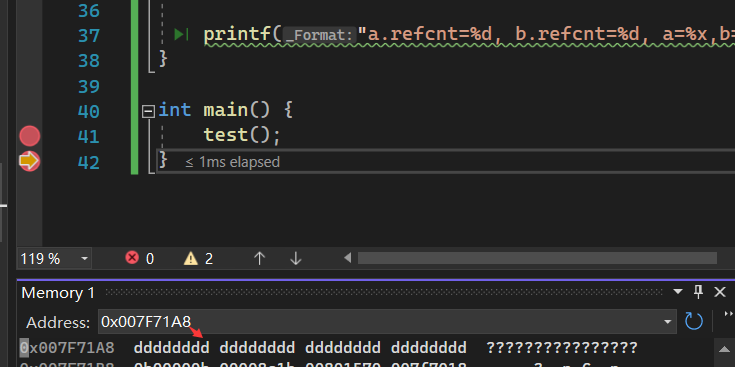Click line number 39 in the gutter

(89, 86)
